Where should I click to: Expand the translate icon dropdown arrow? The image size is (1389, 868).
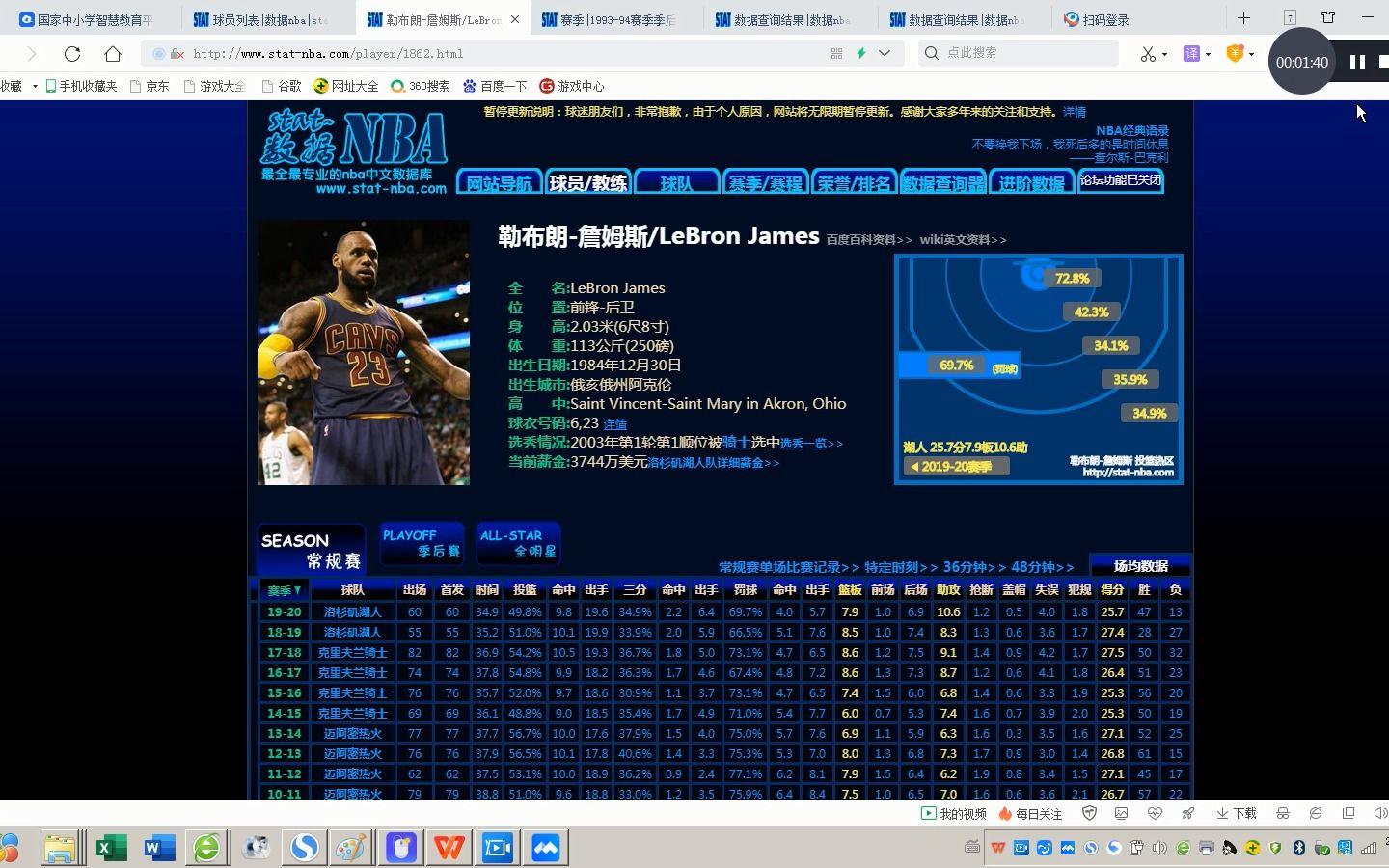(1208, 55)
